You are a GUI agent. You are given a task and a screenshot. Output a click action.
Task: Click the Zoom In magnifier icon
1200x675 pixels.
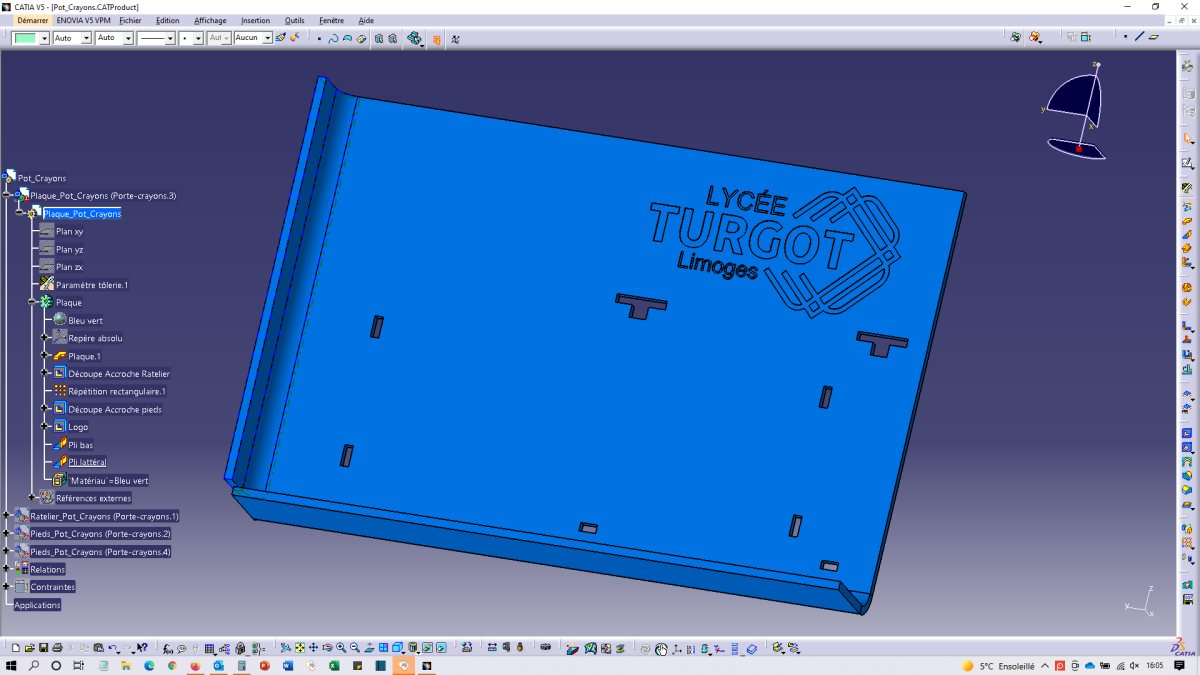341,648
